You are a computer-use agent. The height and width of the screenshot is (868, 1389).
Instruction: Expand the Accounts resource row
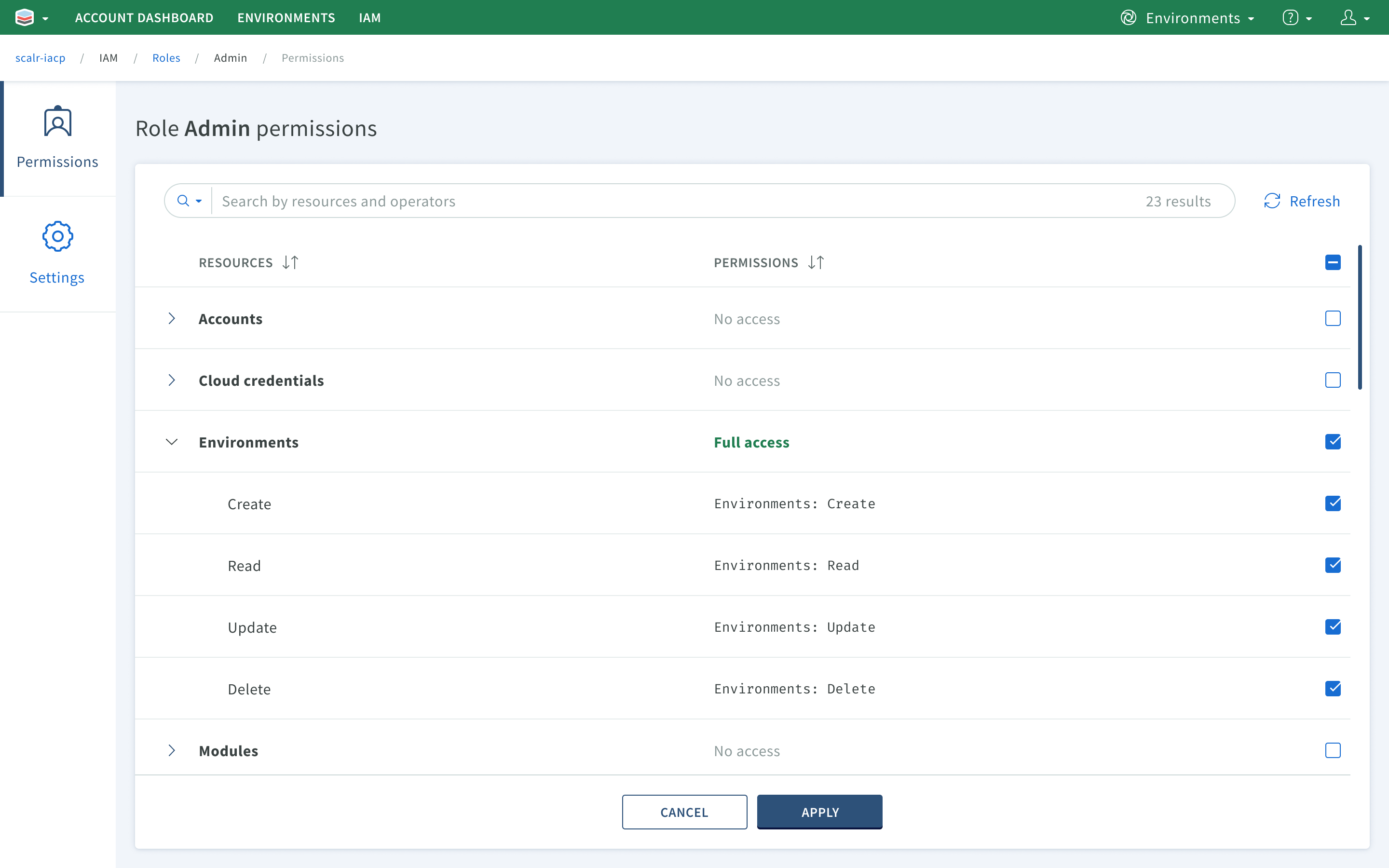[x=172, y=319]
